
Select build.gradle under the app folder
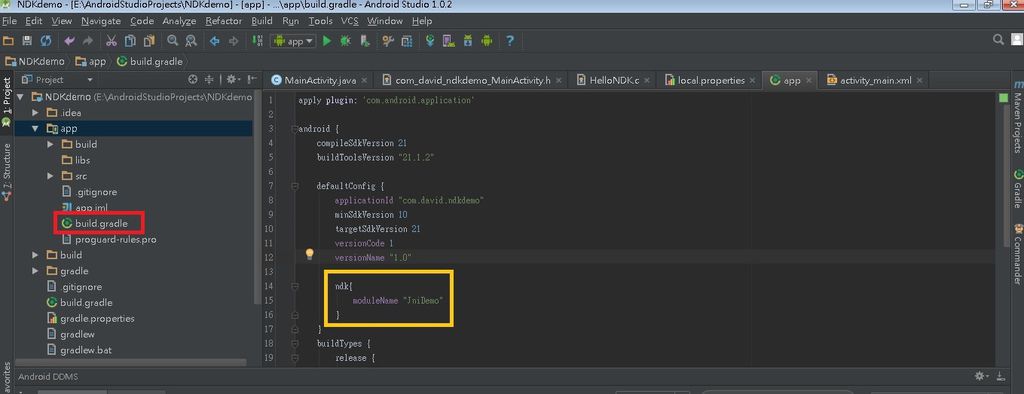click(101, 223)
